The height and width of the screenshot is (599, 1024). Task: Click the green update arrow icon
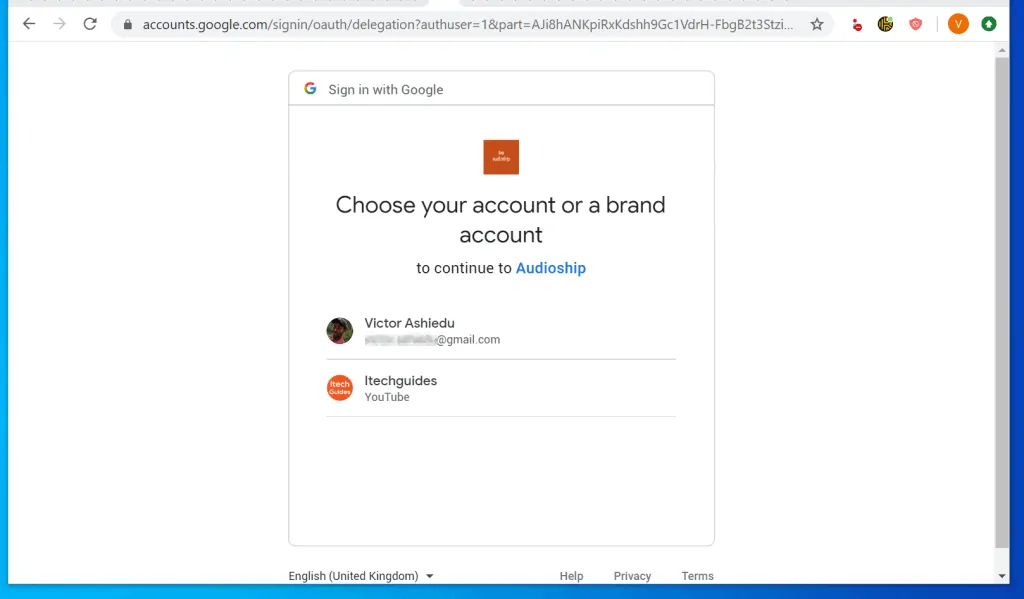pos(989,24)
